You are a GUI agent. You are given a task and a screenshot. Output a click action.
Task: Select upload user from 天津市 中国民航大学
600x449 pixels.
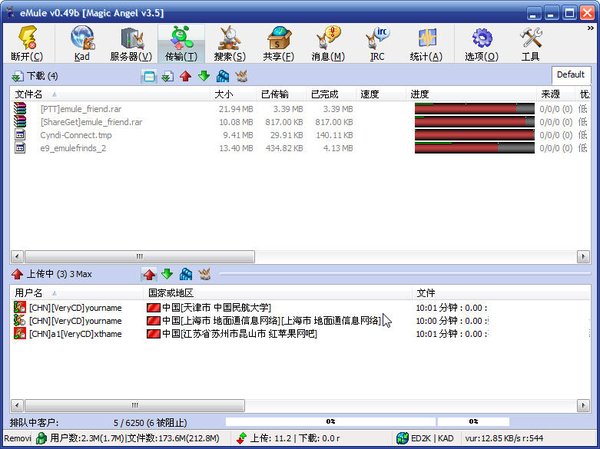click(x=300, y=308)
